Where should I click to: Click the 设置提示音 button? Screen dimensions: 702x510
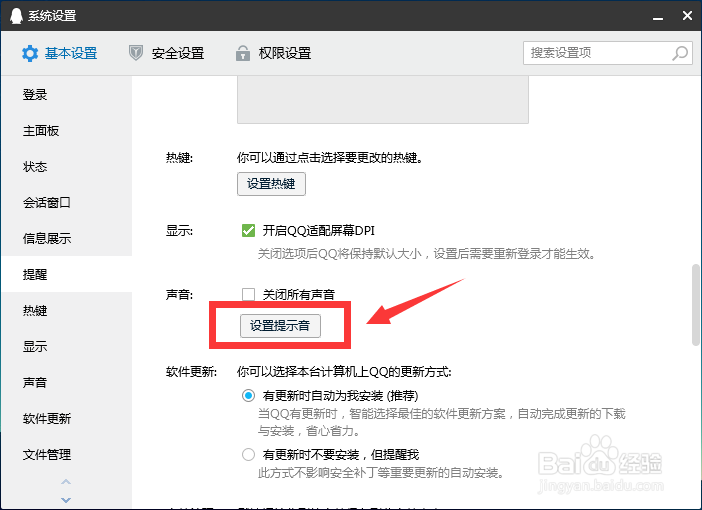pos(280,326)
